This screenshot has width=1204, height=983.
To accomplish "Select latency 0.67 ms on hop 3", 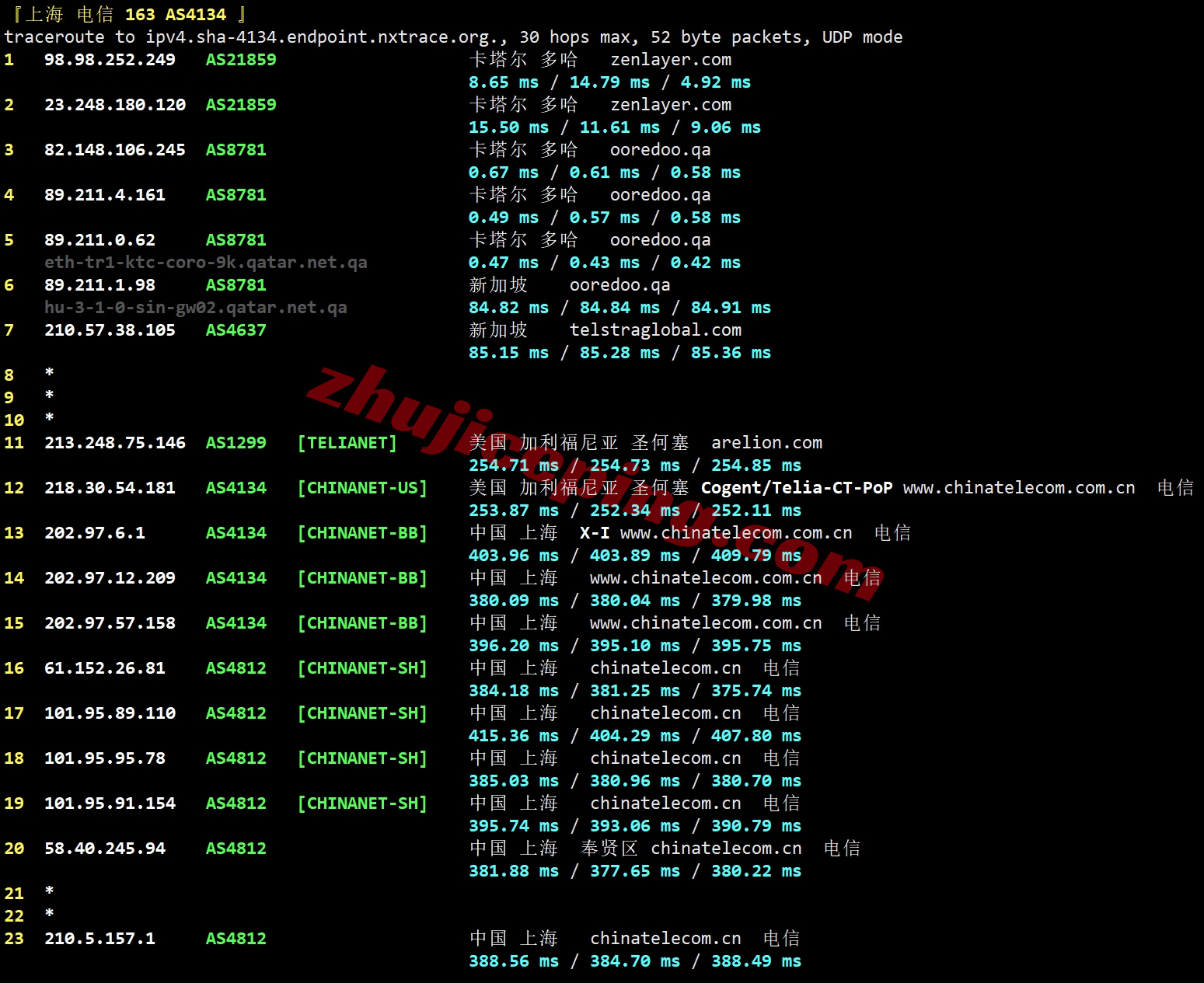I will click(504, 173).
